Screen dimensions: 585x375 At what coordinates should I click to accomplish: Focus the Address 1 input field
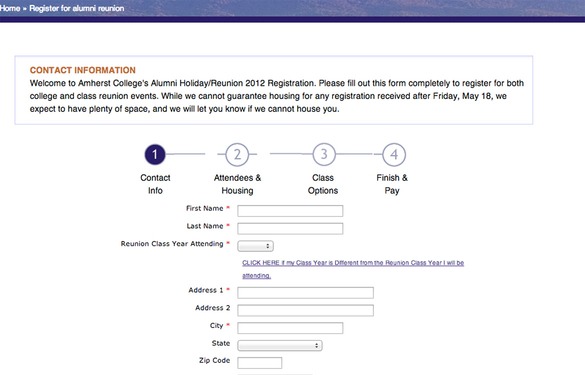306,293
